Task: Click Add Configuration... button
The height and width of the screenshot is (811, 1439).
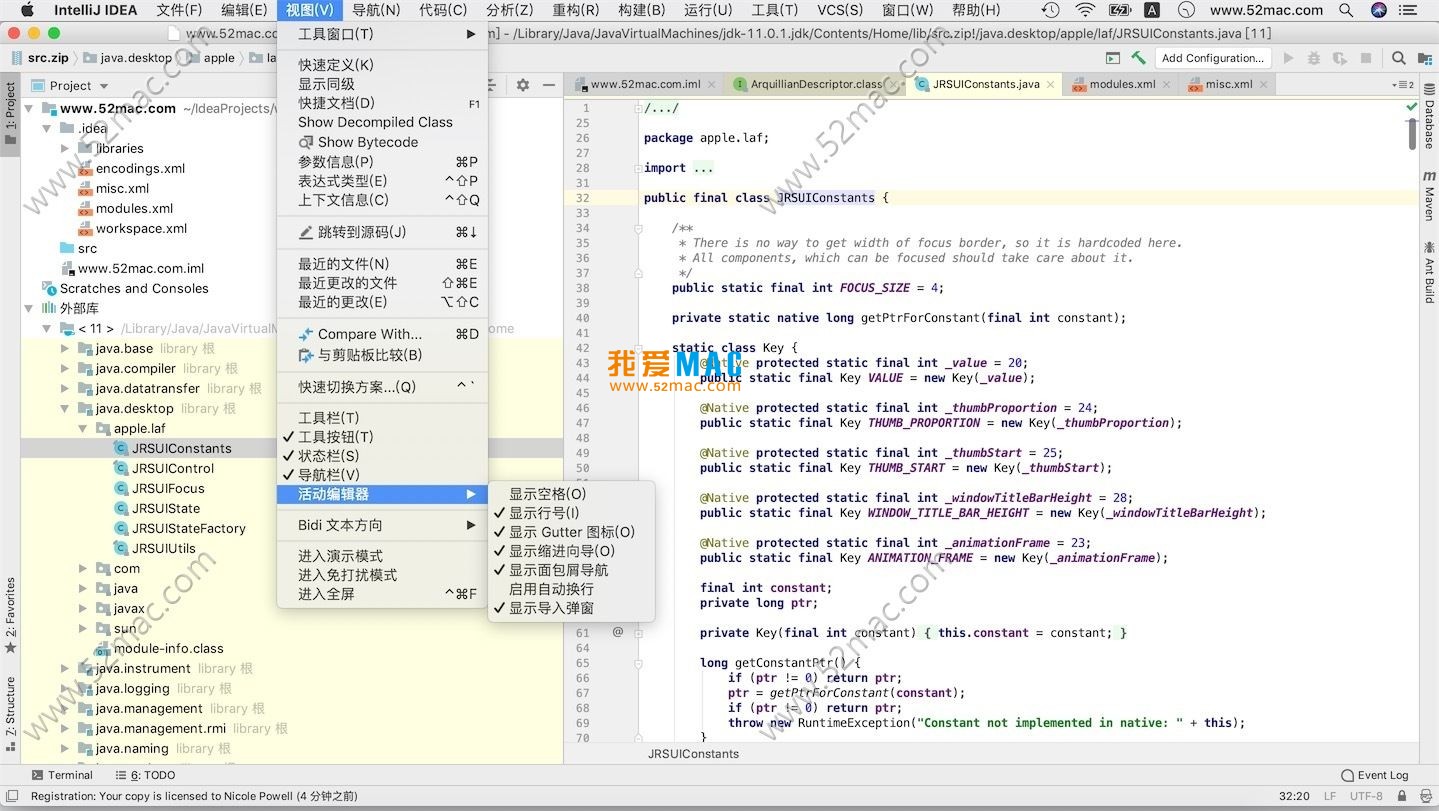Action: 1212,58
